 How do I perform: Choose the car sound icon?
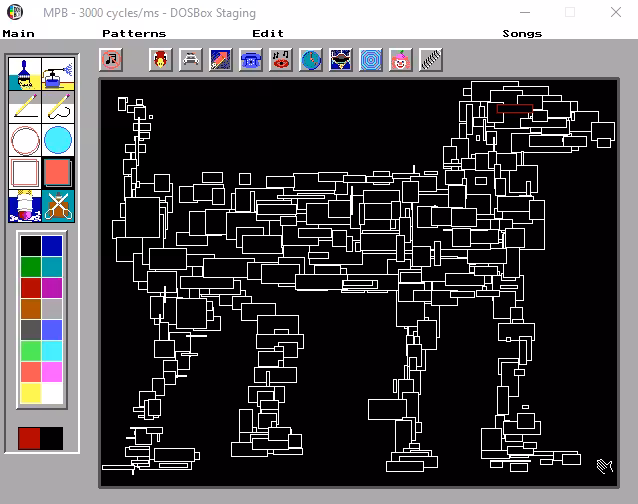(x=191, y=60)
